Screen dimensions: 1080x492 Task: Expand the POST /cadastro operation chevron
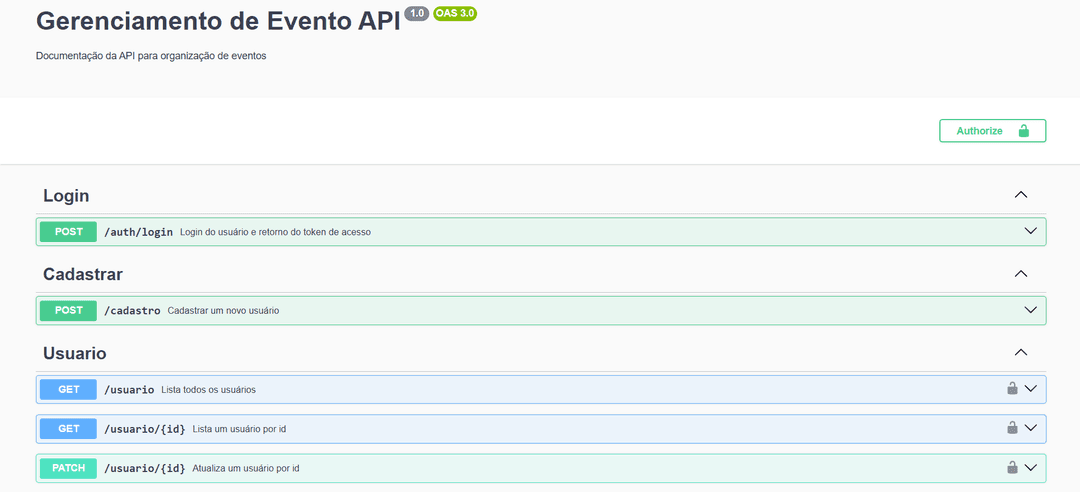1030,310
